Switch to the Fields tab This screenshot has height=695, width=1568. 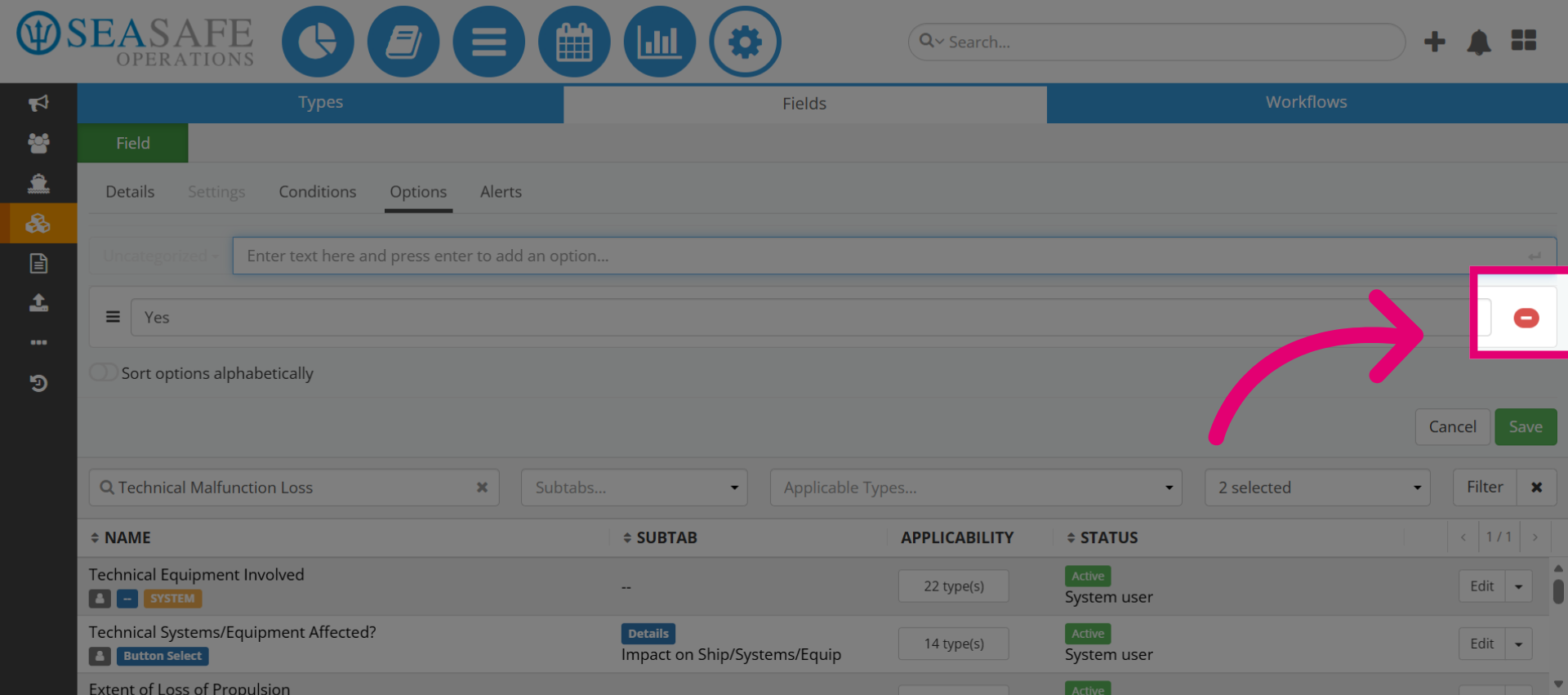click(x=804, y=104)
